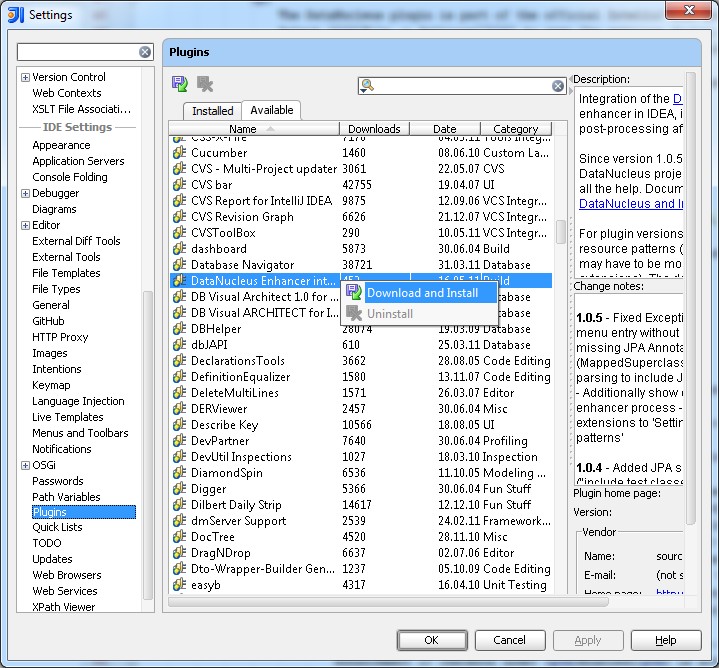The width and height of the screenshot is (719, 668).
Task: Click the Dilbert Daily Strip plugin icon
Action: tap(179, 504)
